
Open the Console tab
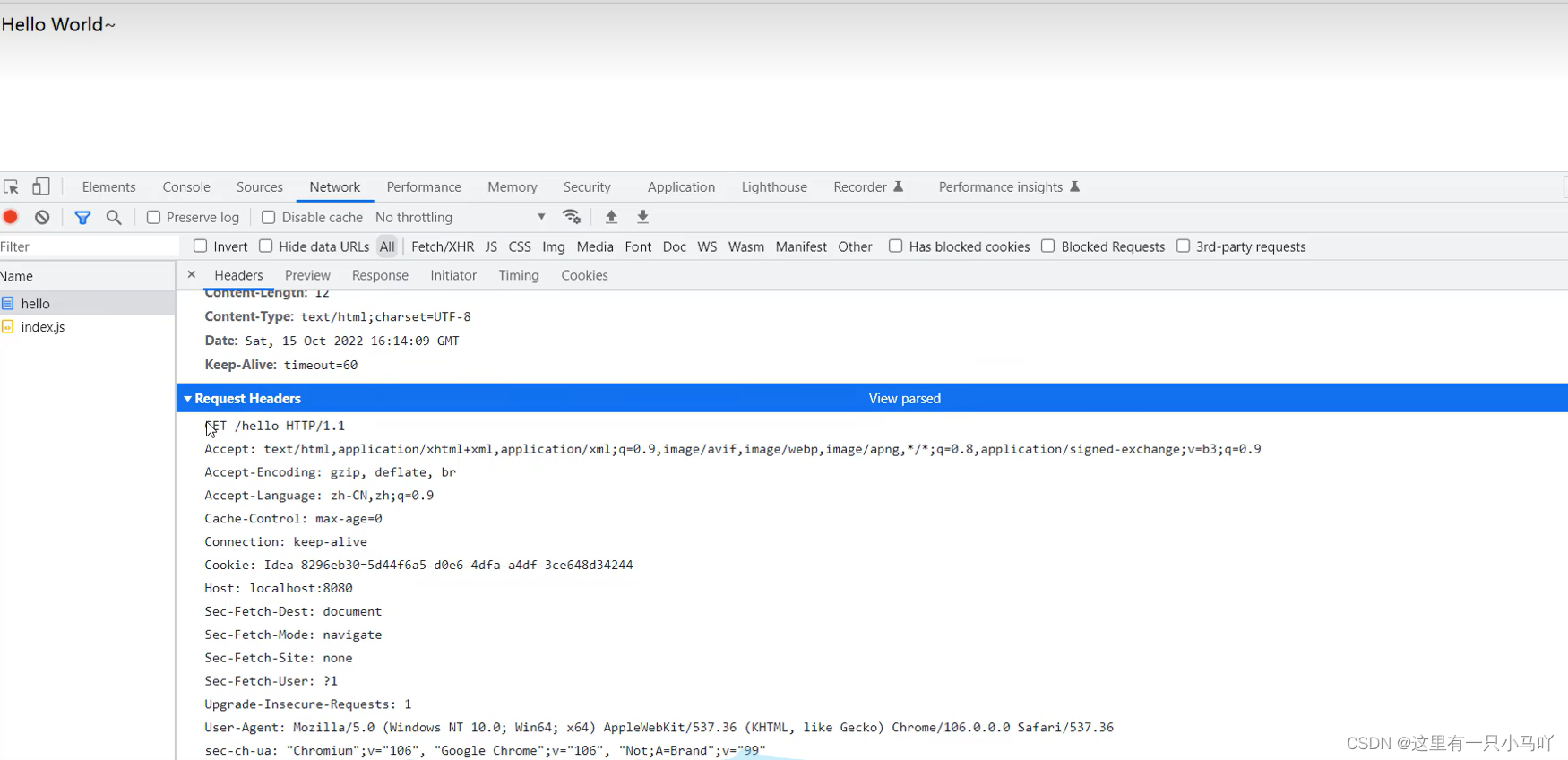coord(186,186)
